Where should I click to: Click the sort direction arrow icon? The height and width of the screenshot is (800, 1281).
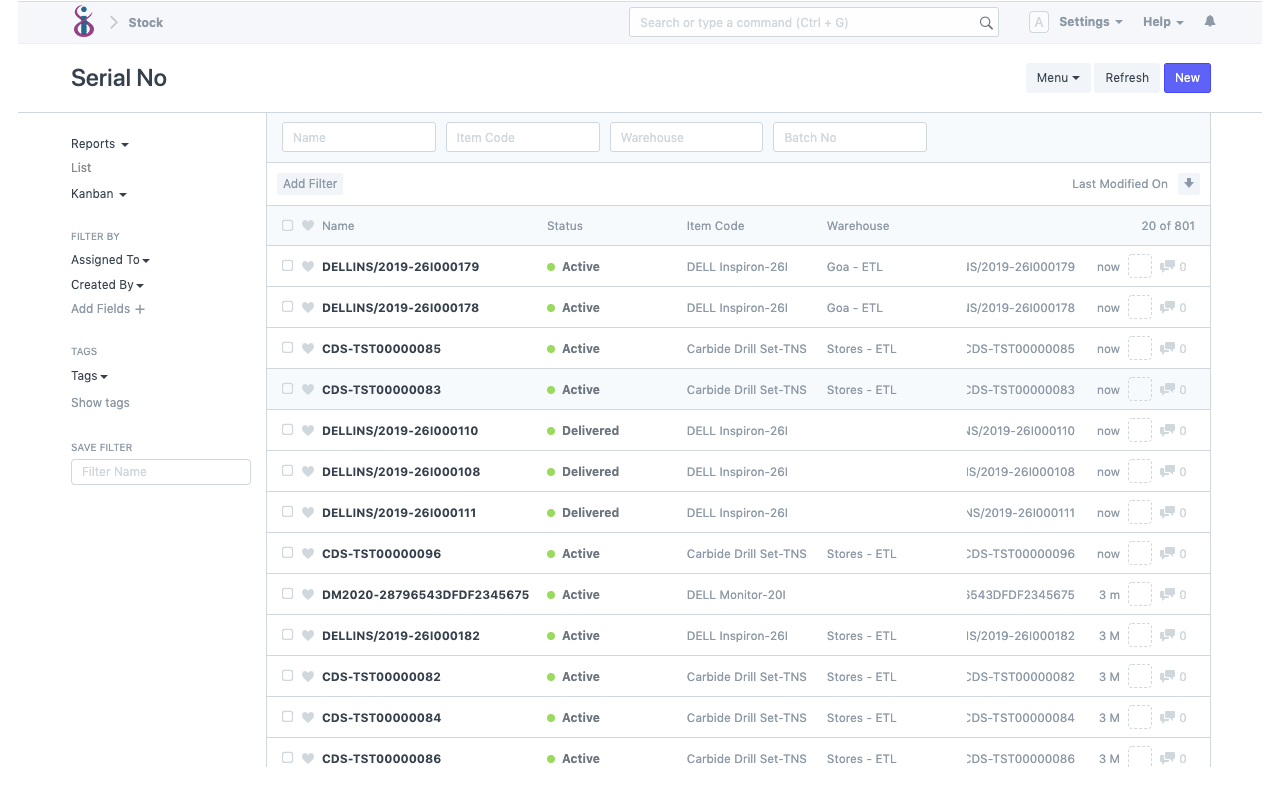(1188, 183)
